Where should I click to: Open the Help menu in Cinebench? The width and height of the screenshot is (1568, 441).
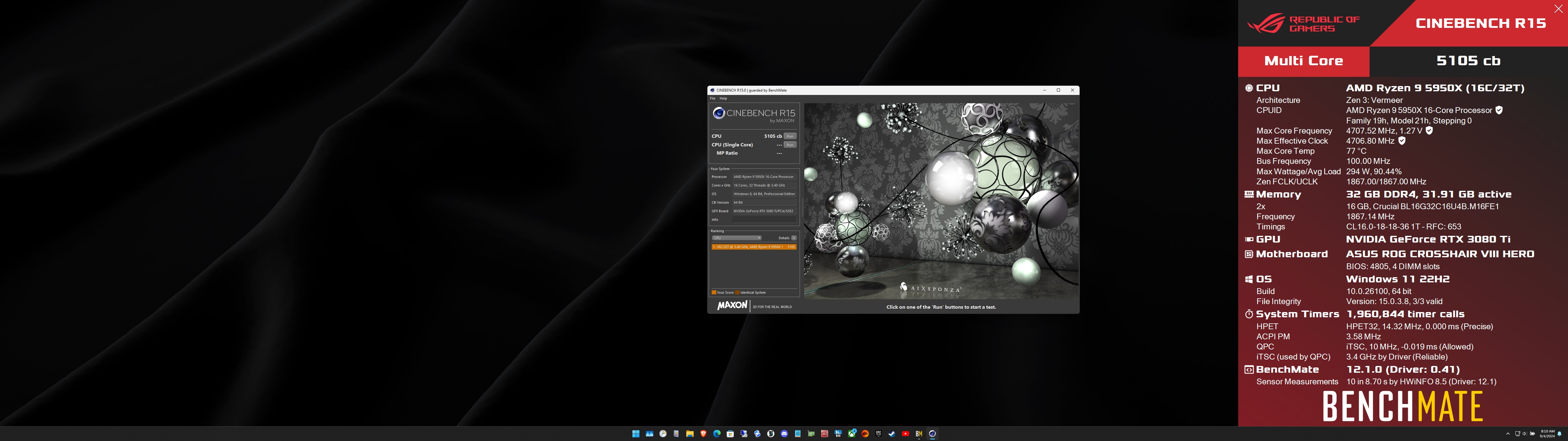723,98
